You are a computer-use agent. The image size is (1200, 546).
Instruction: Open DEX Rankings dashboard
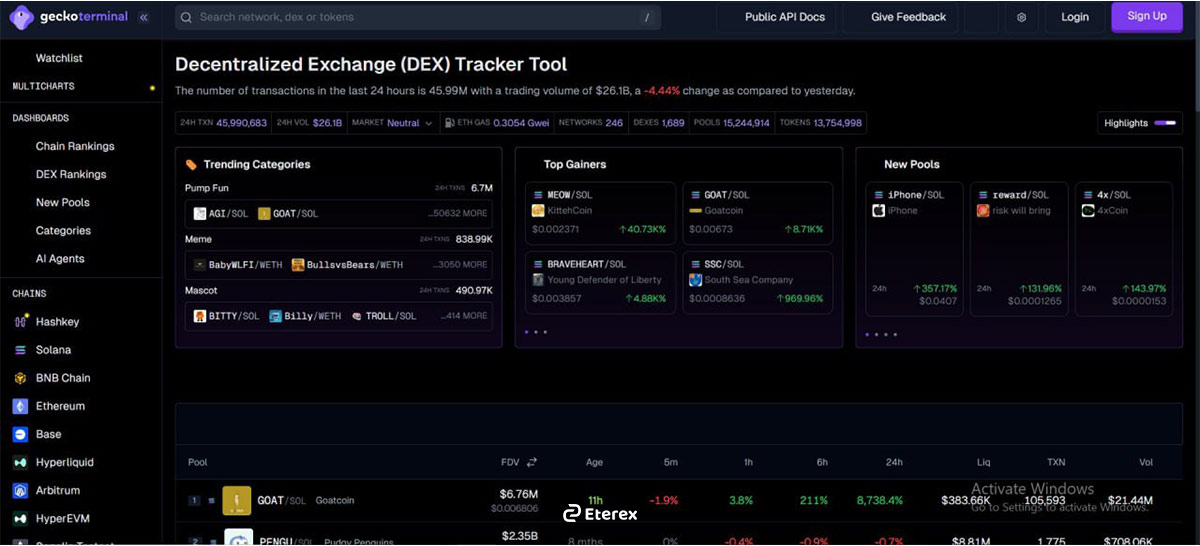71,174
